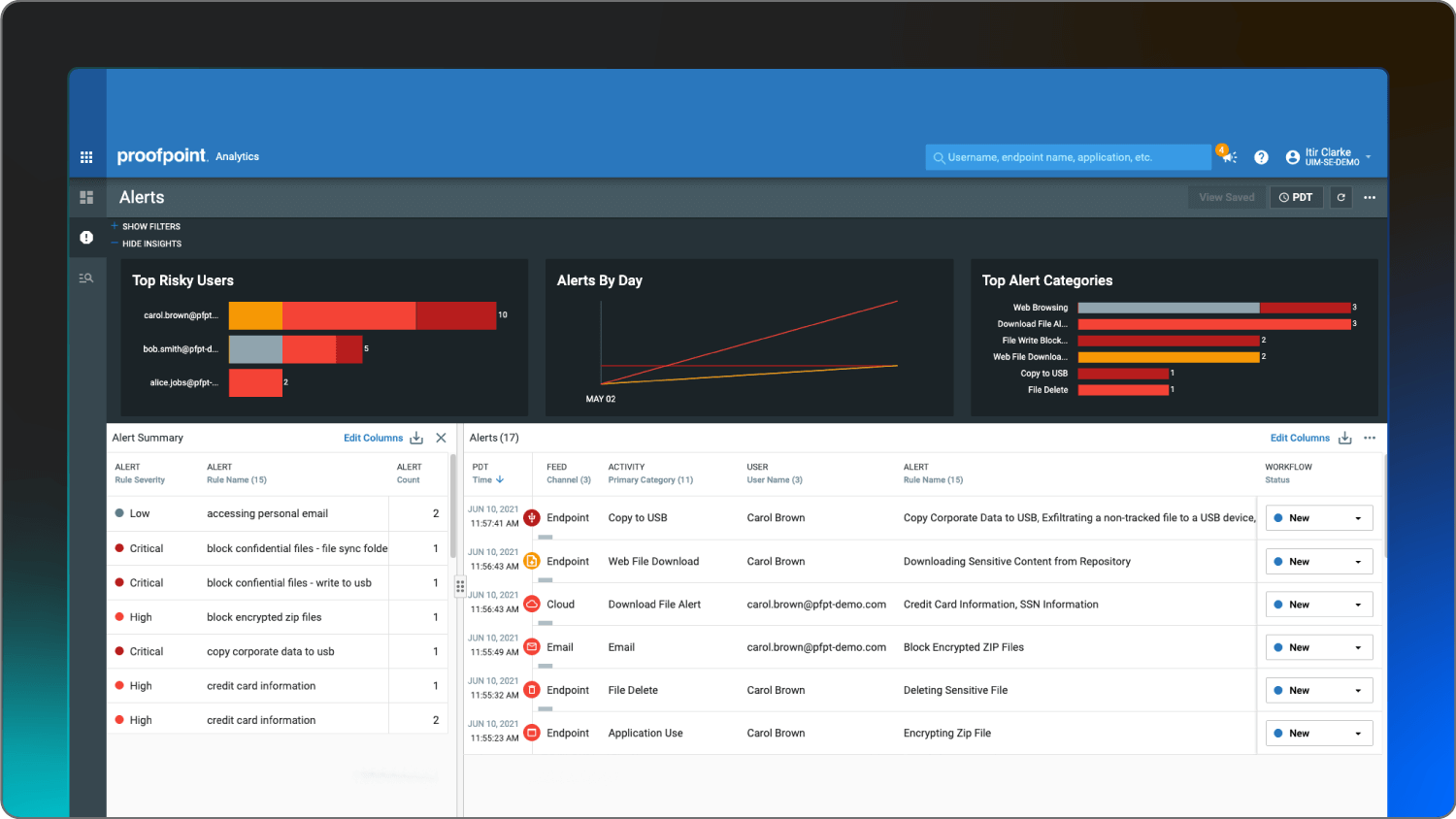Screen dimensions: 1456x819
Task: Click Alerts table vertical scrollbar
Action: [1386, 505]
